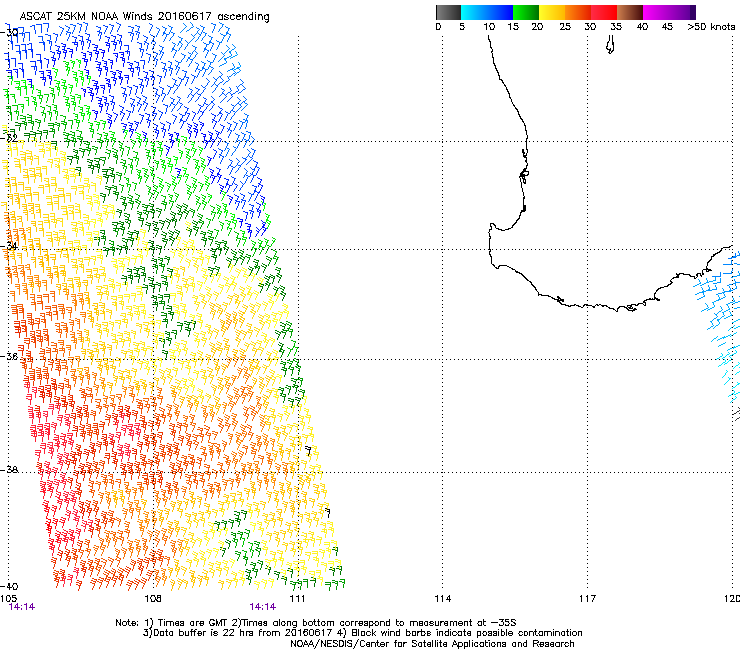Click the green 15-20 knots legend swatch

[526, 12]
